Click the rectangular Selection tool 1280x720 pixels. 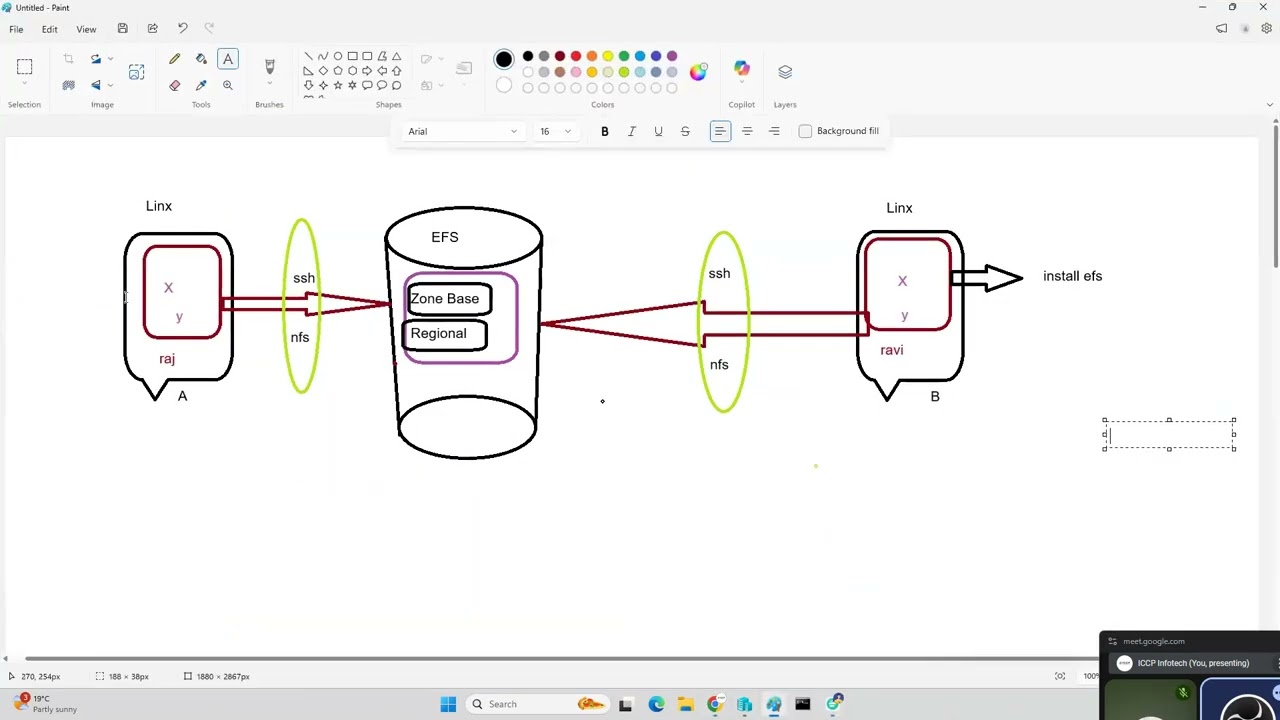pos(24,67)
